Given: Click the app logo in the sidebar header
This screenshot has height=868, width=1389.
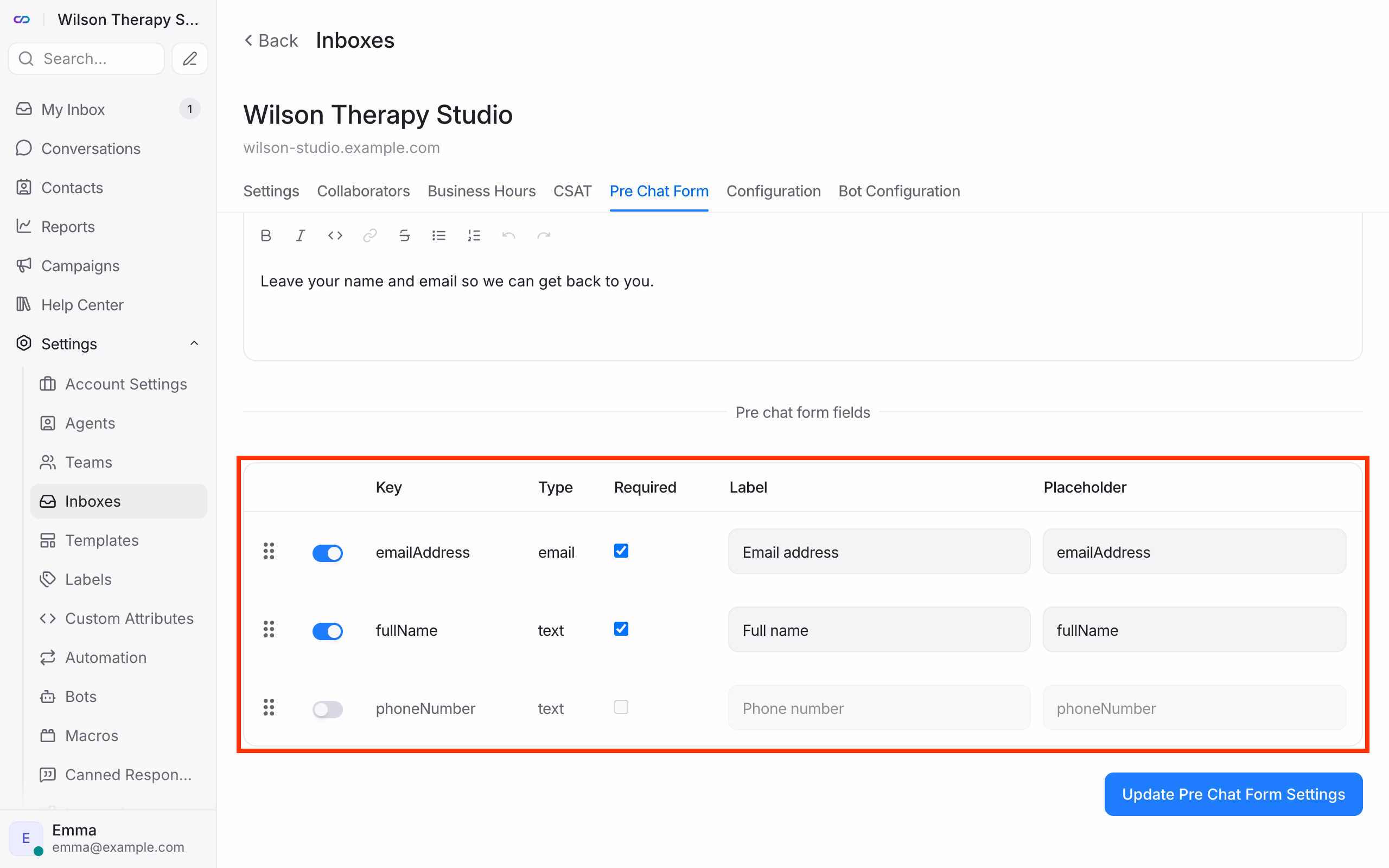Looking at the screenshot, I should click(22, 20).
